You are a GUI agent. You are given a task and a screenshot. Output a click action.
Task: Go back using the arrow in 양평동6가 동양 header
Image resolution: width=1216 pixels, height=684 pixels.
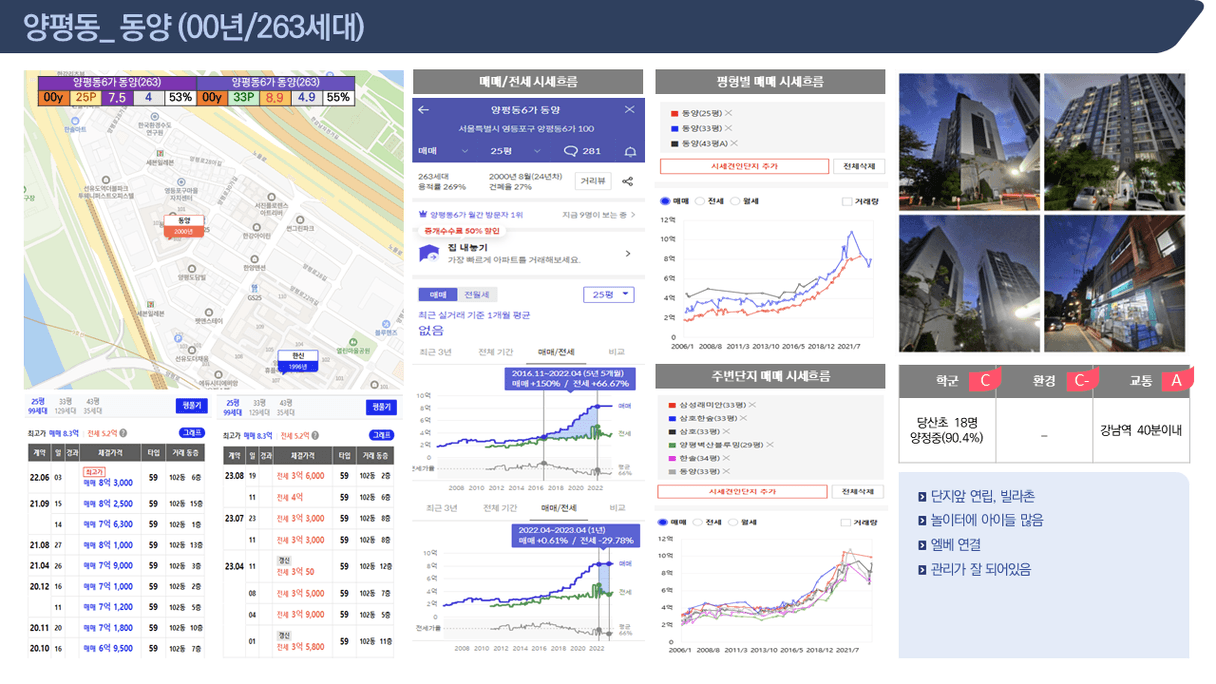(x=423, y=109)
